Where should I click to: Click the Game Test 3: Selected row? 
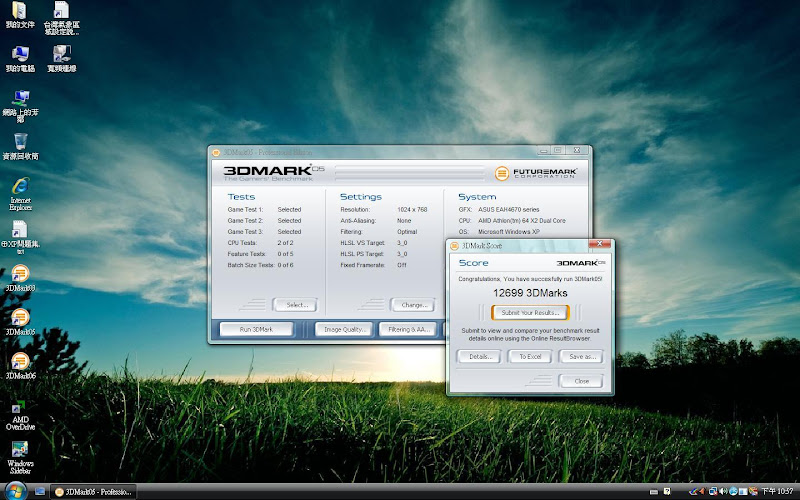click(x=264, y=232)
